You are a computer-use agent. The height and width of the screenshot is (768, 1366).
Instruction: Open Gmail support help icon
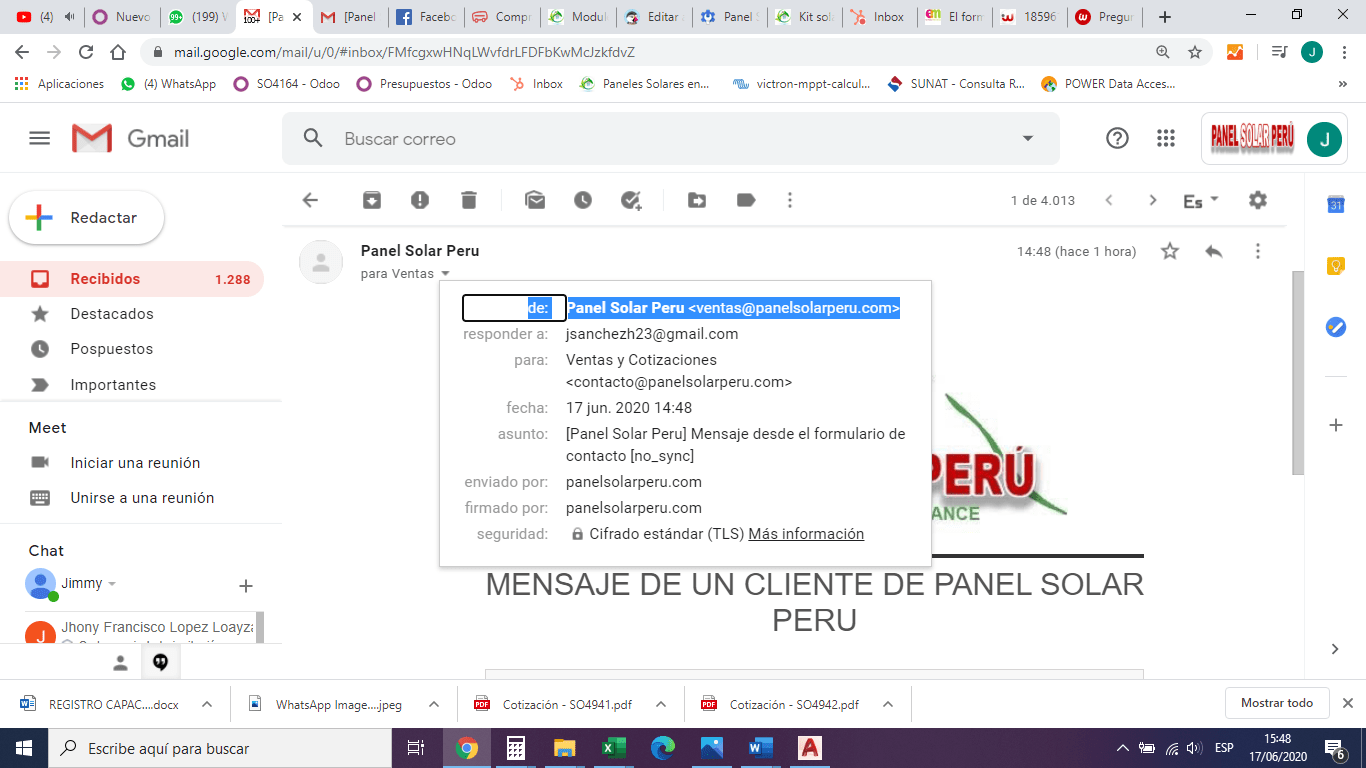pos(1117,139)
